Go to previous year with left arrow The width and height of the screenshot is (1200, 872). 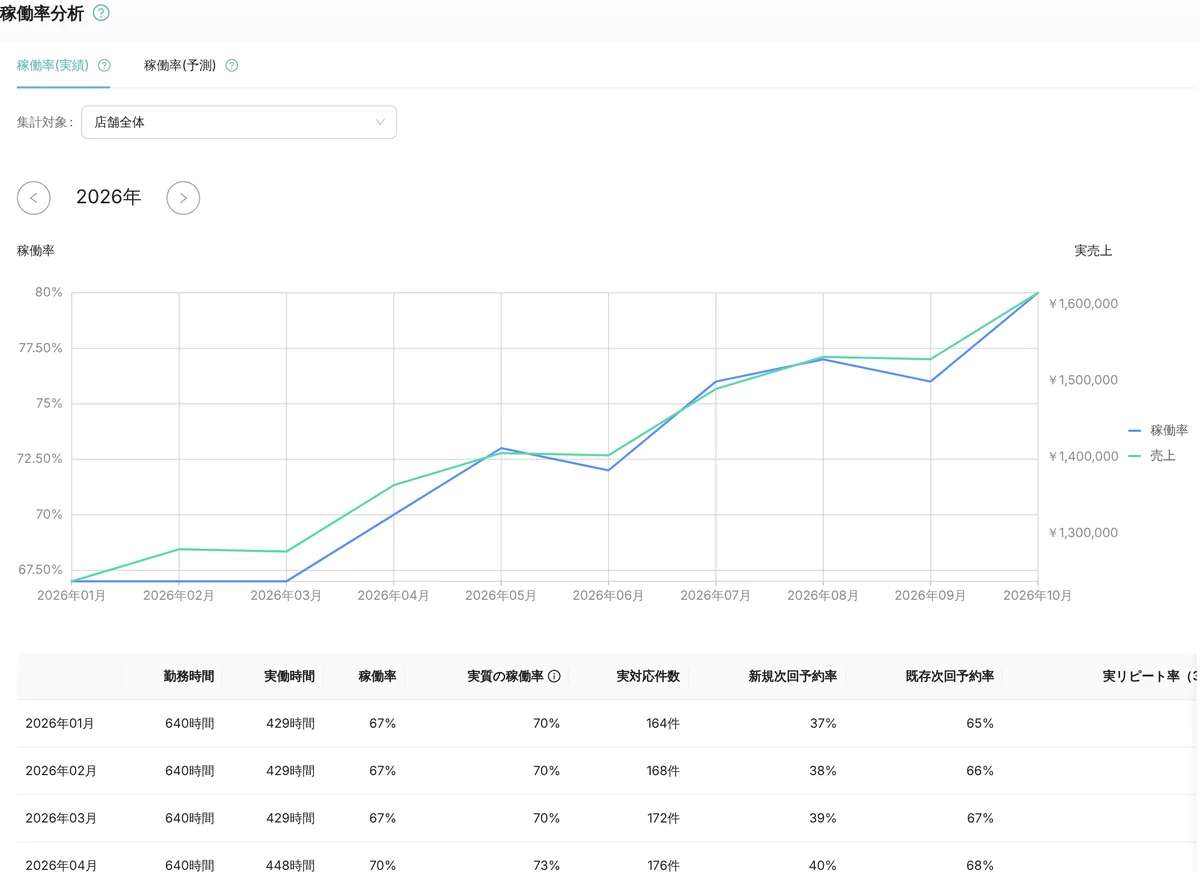coord(34,198)
